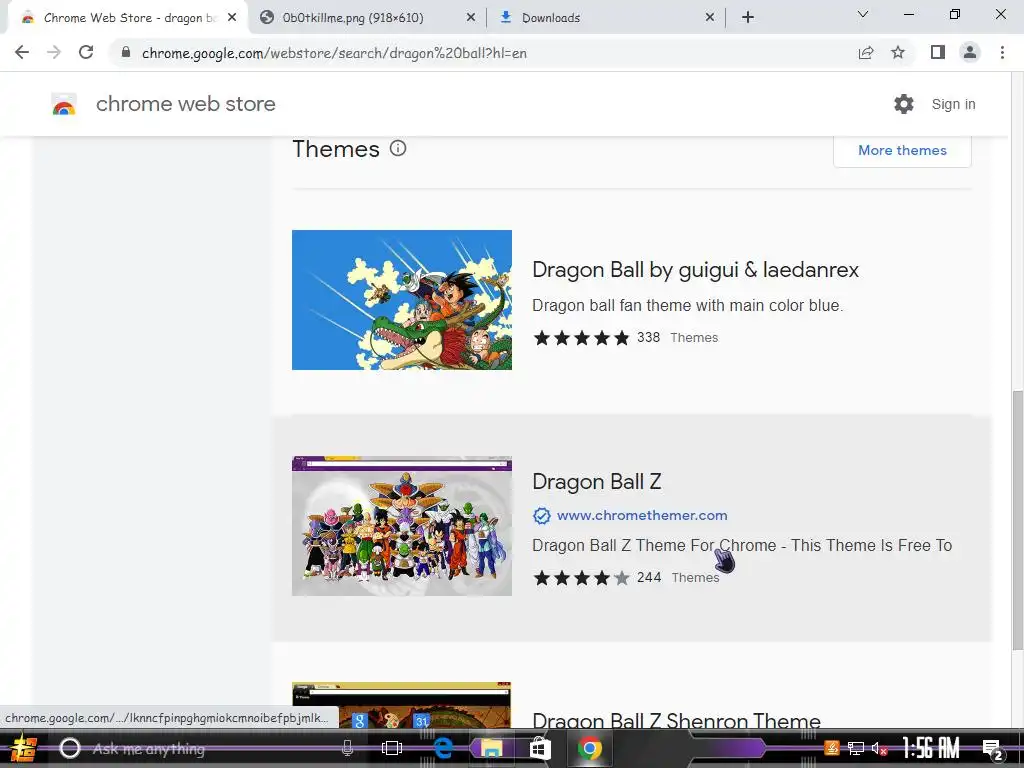Screen dimensions: 1024x768
Task: Click the 1:56 AM clock
Action: coord(931,748)
